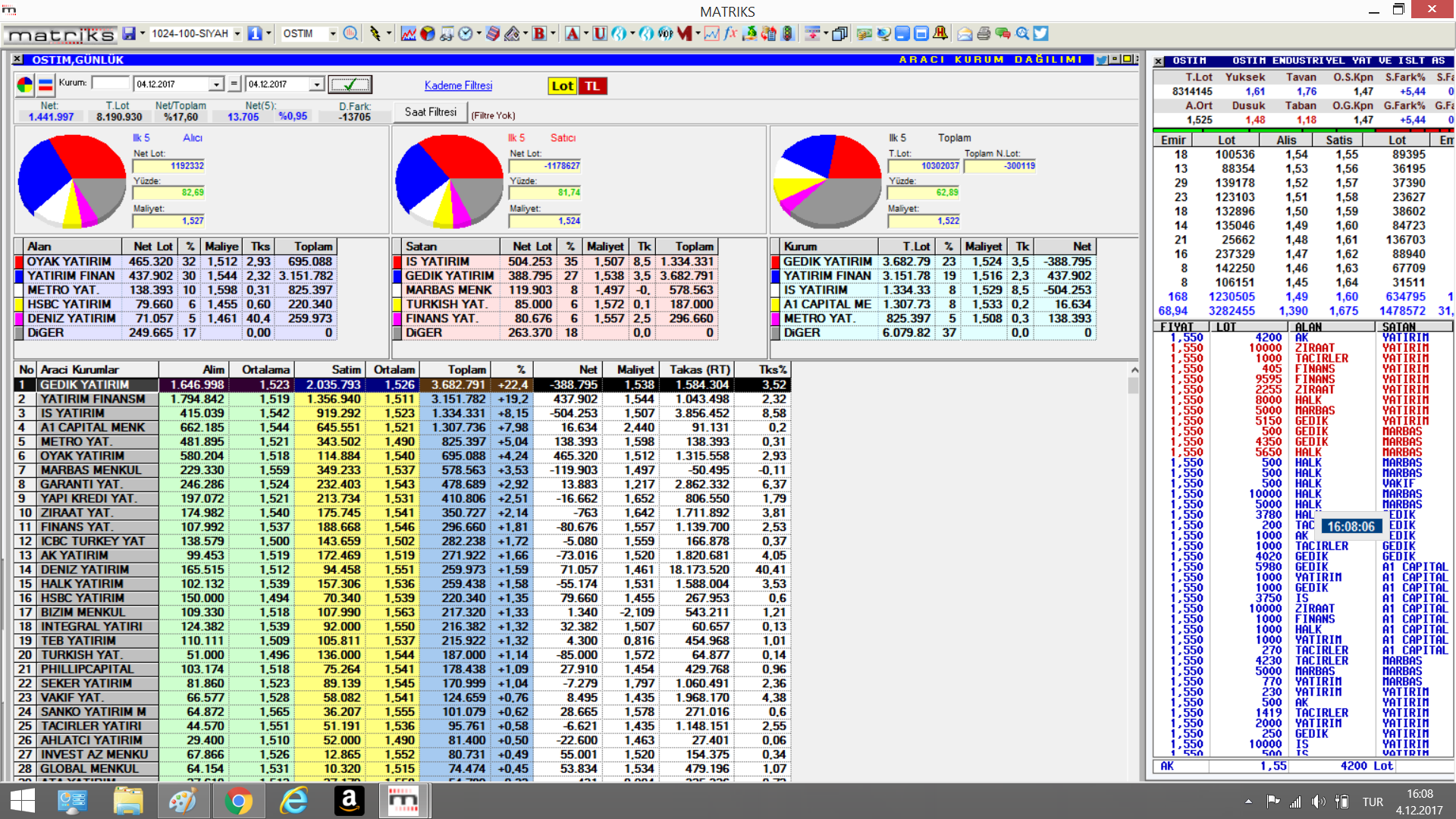Open Chrome from the taskbar

pos(238,801)
